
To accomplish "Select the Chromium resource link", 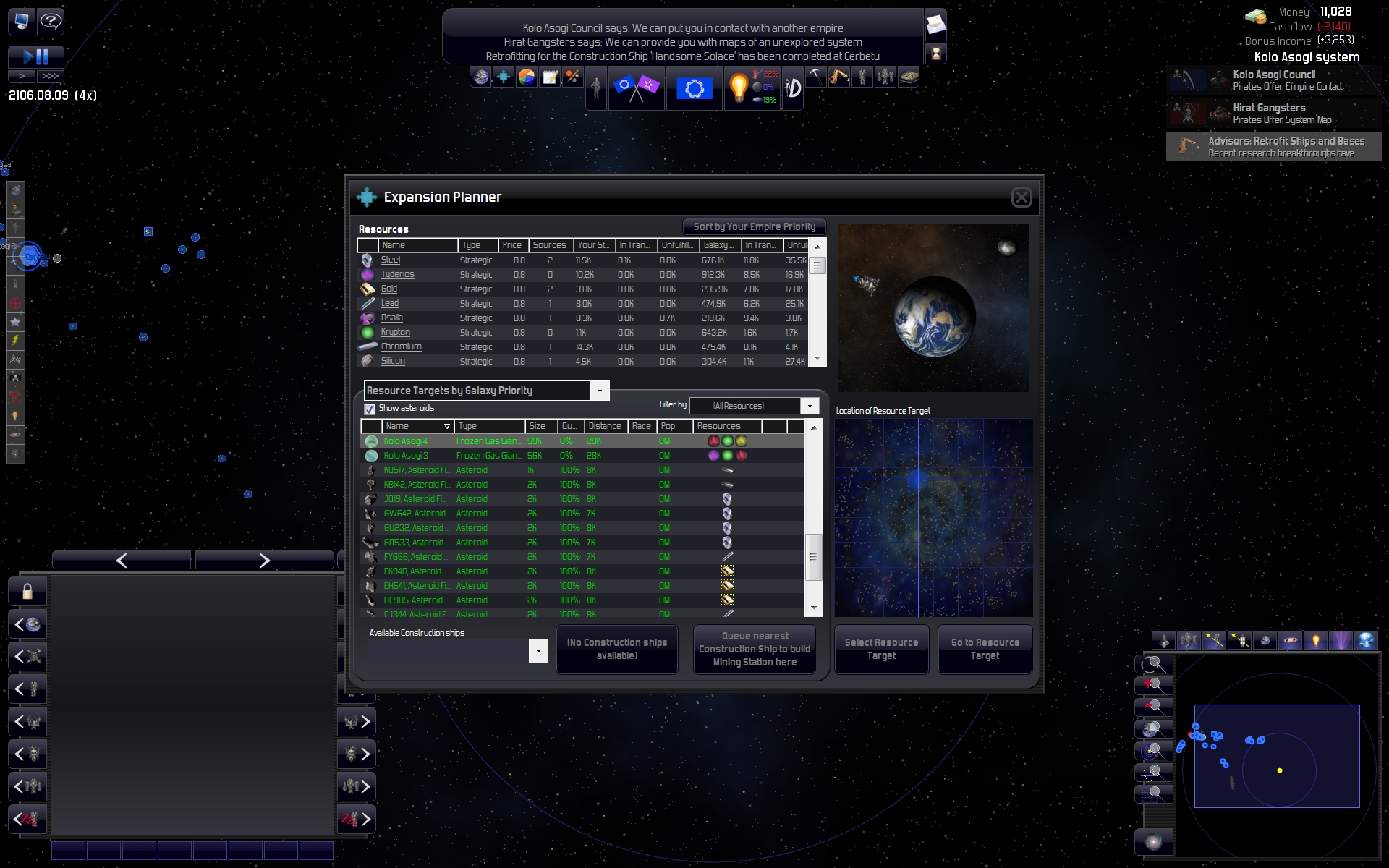I will tap(402, 347).
